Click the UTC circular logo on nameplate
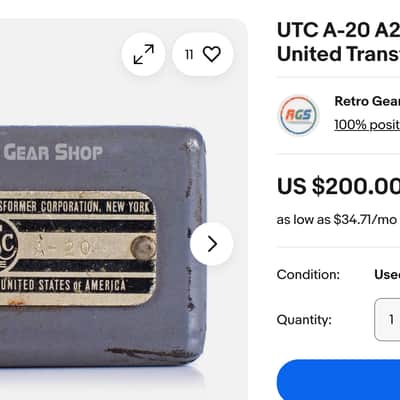This screenshot has width=400, height=400. 7,245
